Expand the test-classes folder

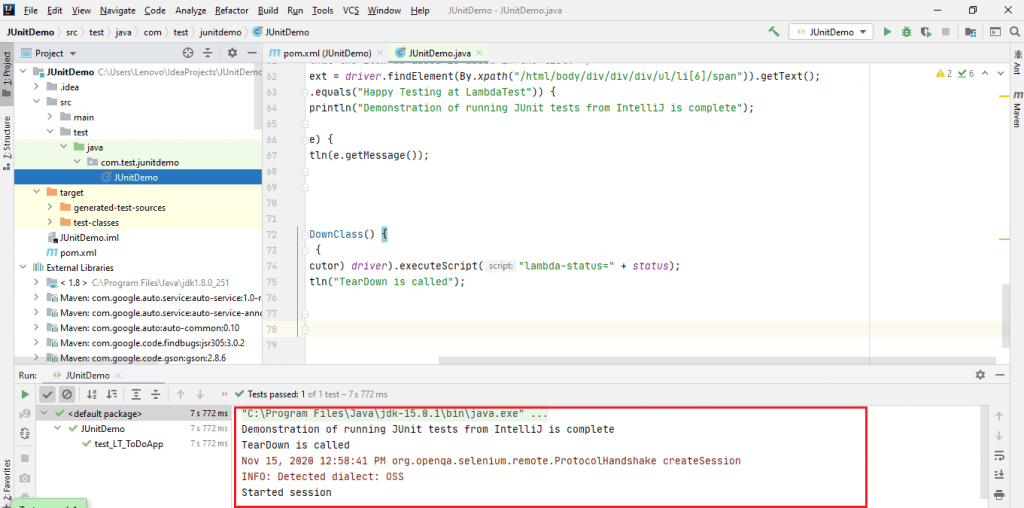point(50,223)
